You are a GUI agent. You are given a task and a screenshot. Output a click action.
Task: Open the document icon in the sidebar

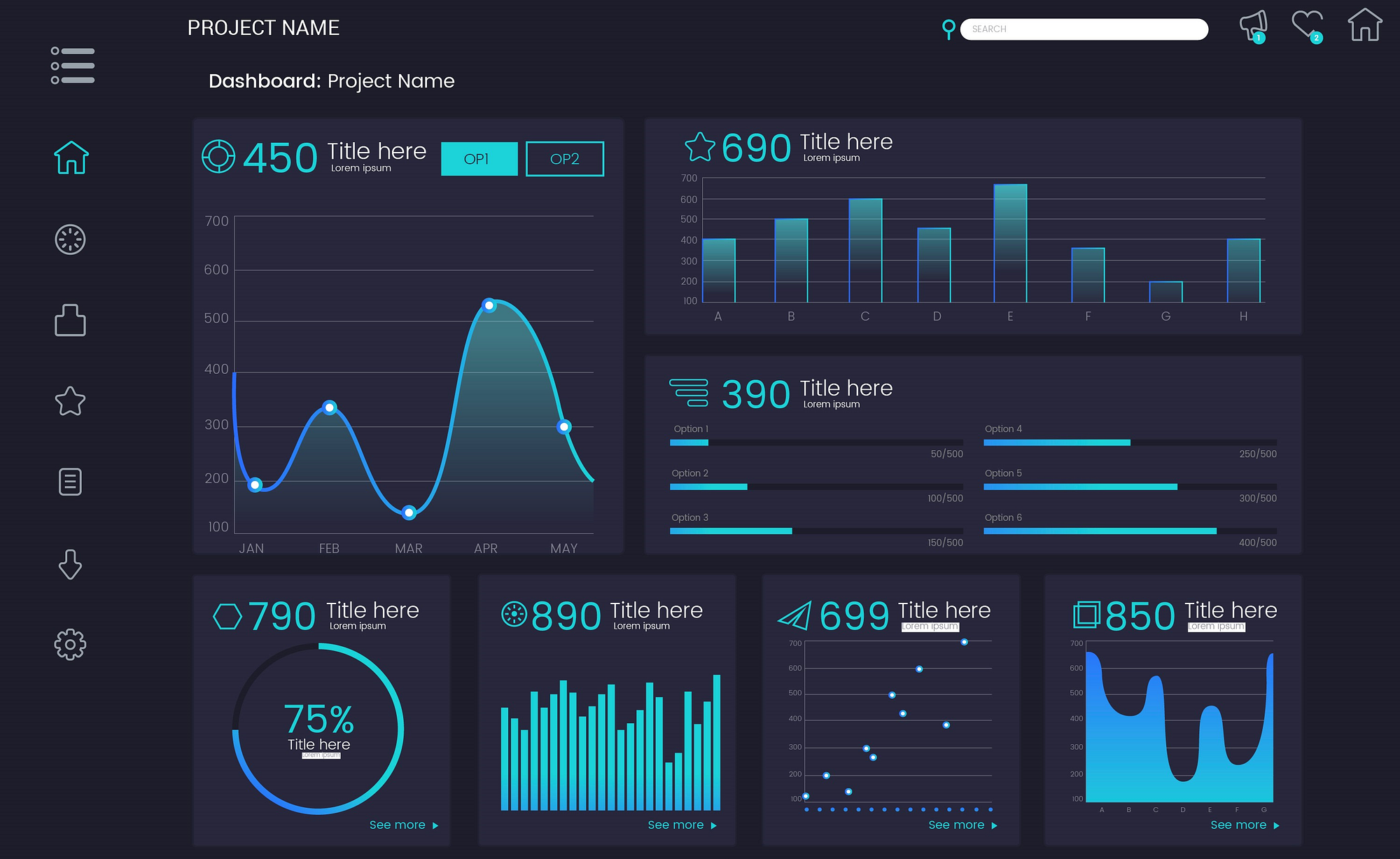pos(70,482)
